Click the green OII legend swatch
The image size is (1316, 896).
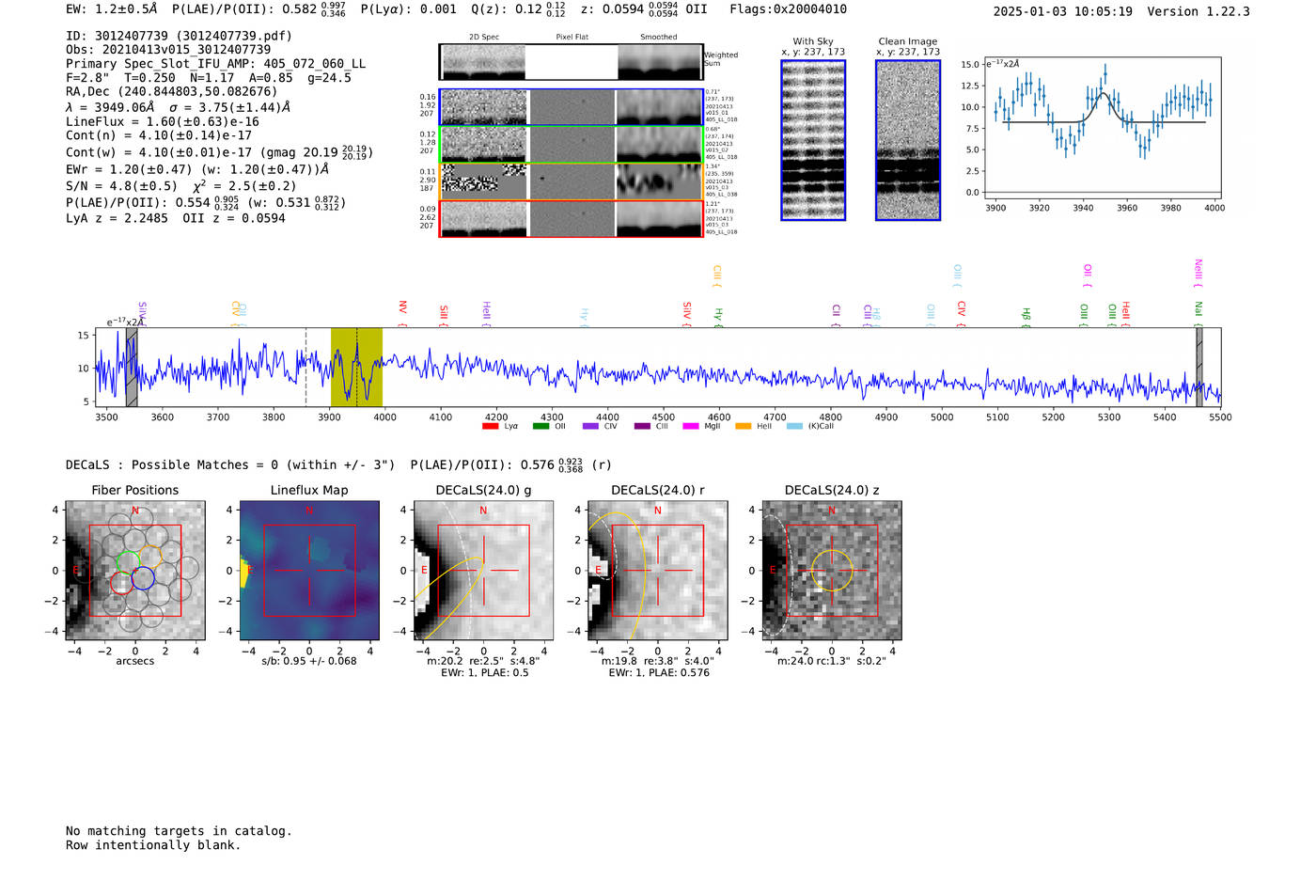540,426
